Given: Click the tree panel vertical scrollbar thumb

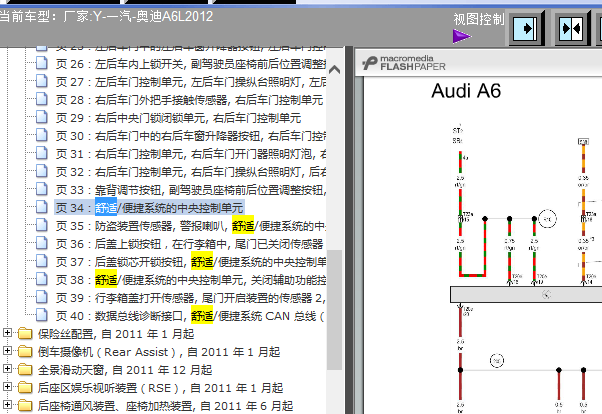Looking at the screenshot, I should tap(334, 310).
